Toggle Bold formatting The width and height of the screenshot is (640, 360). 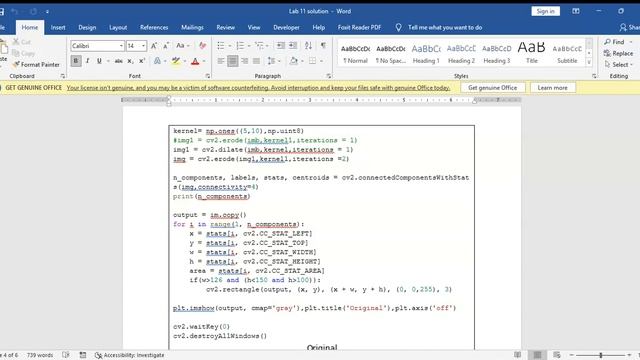click(x=76, y=61)
